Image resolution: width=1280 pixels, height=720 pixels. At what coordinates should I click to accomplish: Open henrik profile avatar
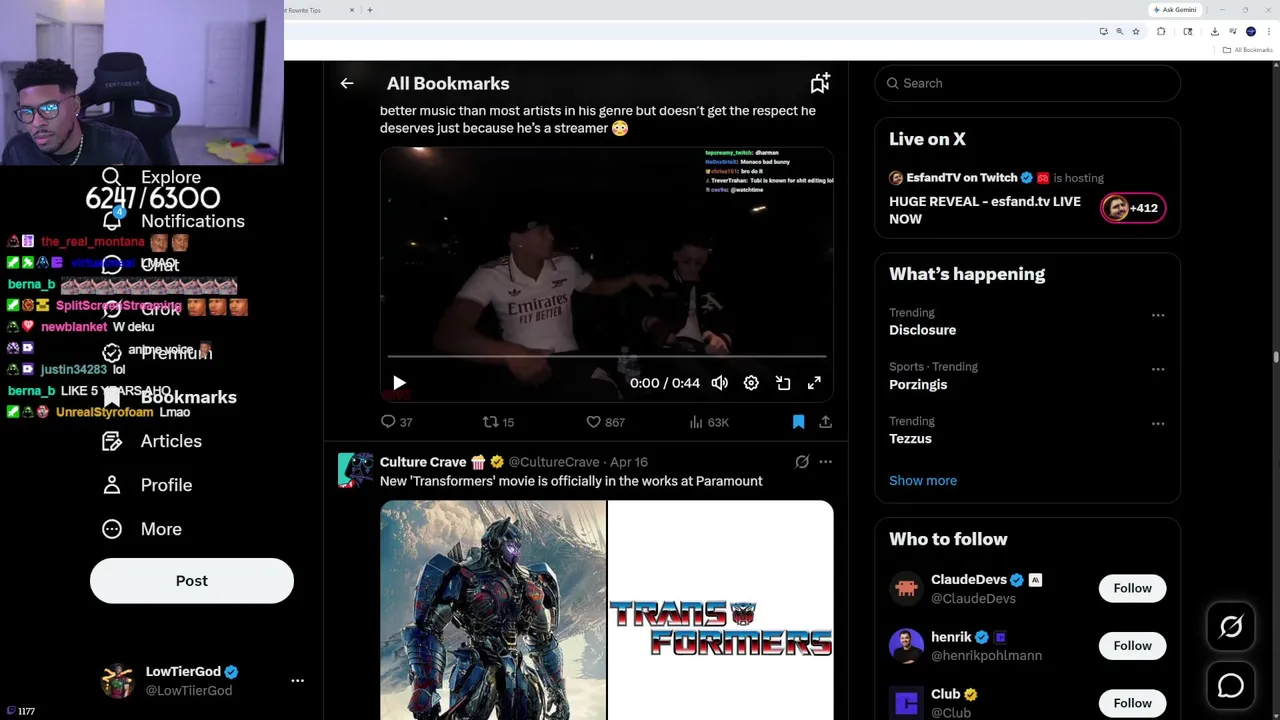point(907,645)
